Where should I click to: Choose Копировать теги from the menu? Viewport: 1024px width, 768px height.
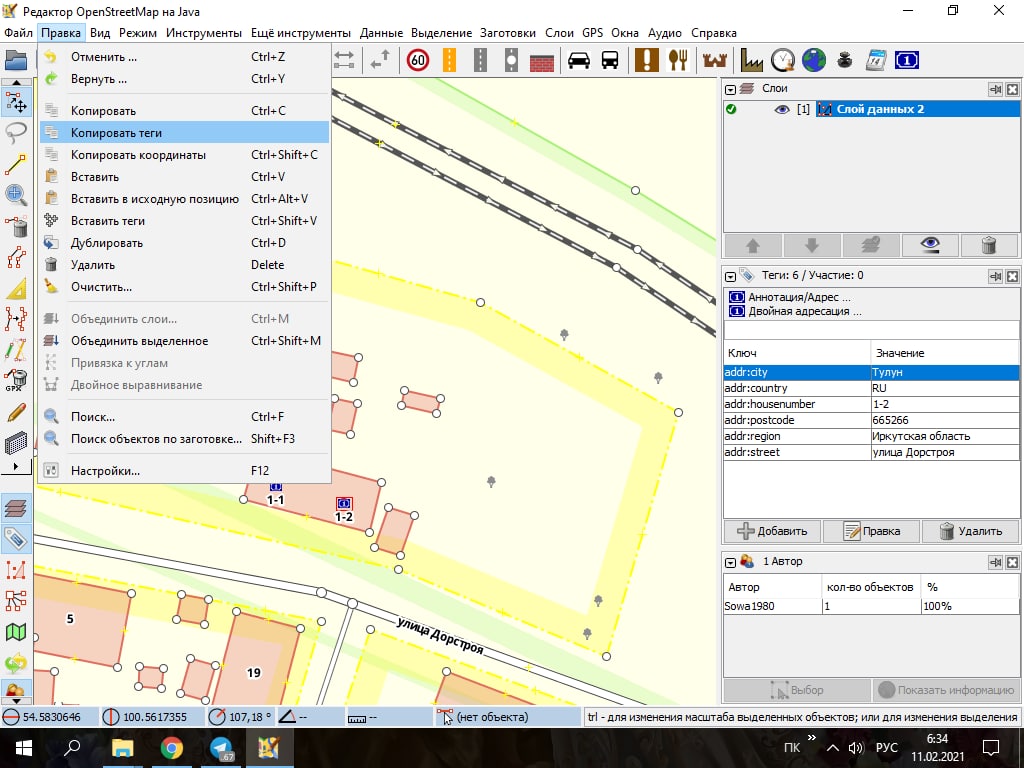tap(184, 133)
